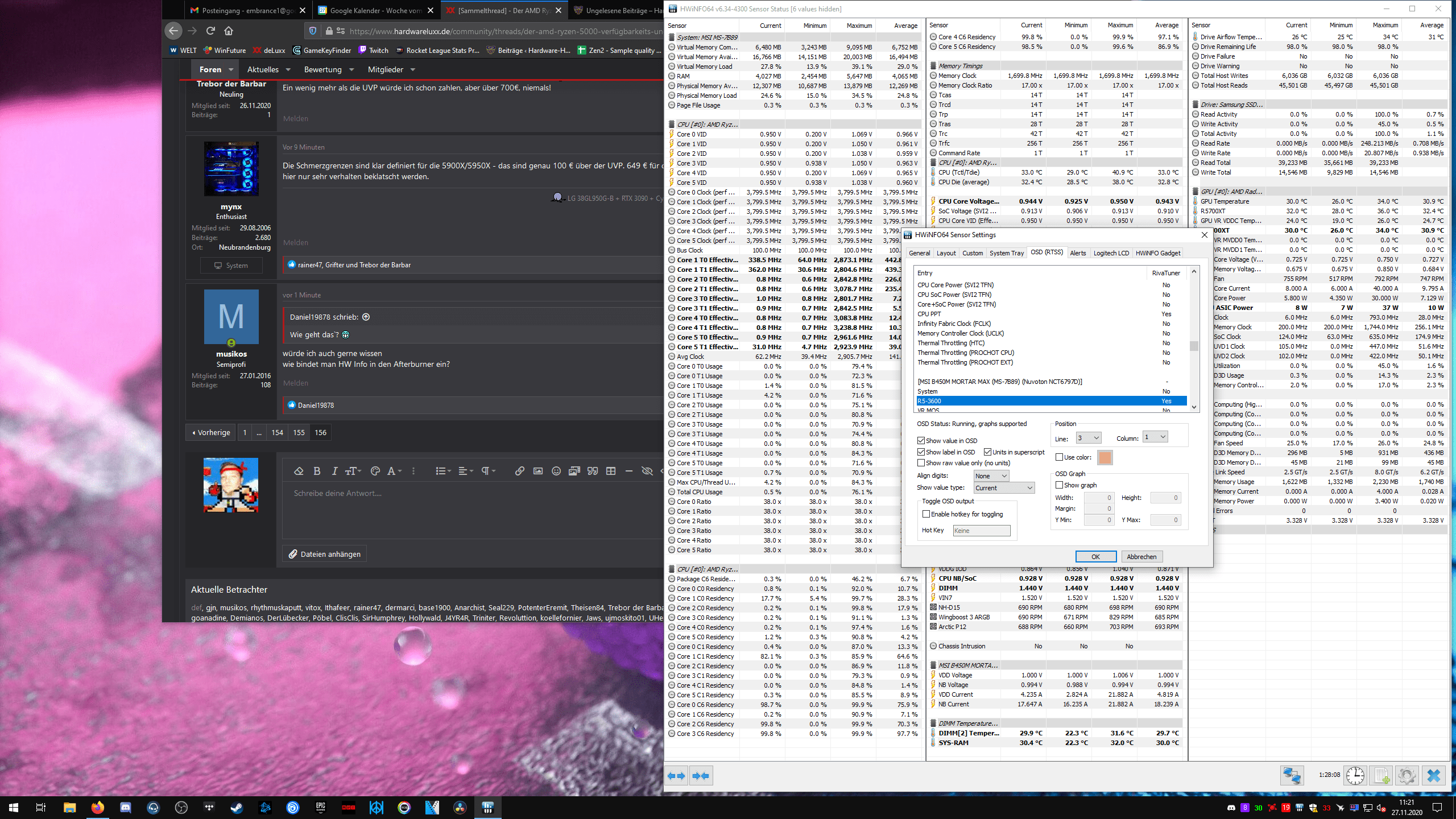Enable hotkey for toggling checkbox

[x=926, y=514]
